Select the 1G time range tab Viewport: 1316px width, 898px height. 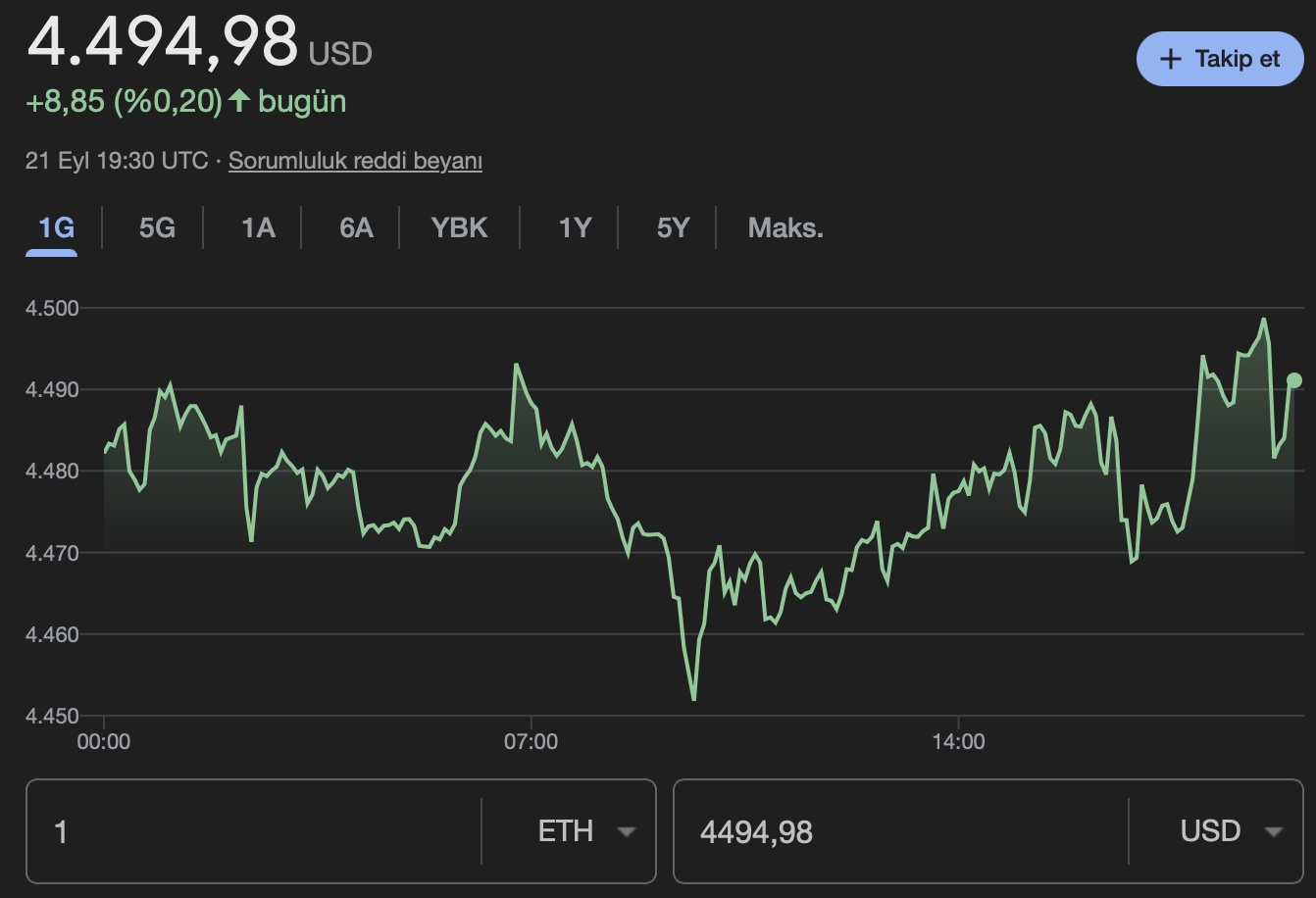point(57,227)
